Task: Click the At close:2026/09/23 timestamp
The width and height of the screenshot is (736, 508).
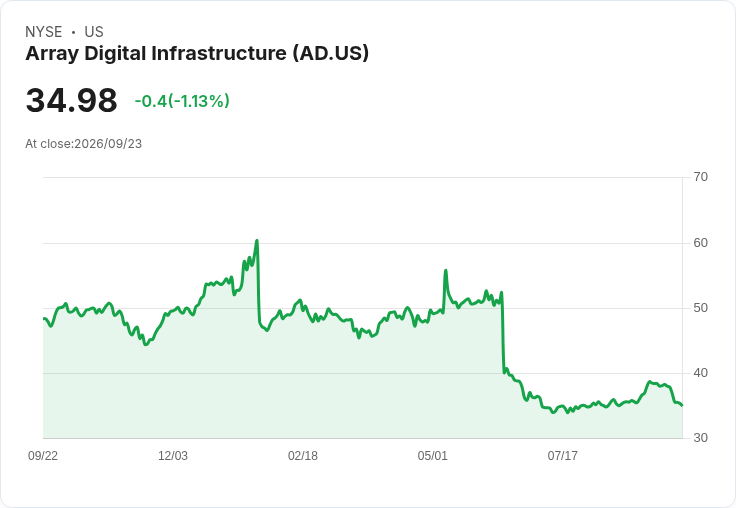Action: 84,144
